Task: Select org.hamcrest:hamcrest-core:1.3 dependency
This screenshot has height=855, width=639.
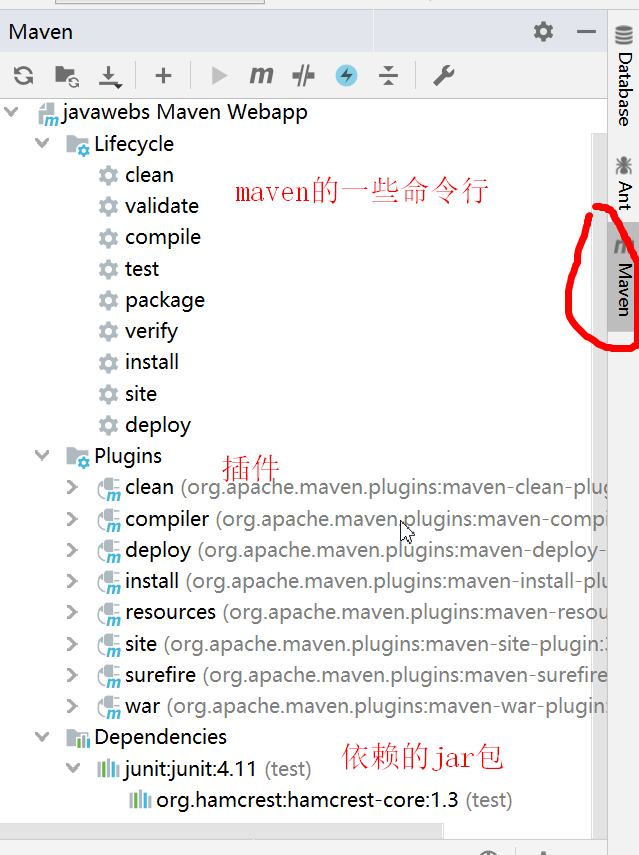Action: (307, 800)
